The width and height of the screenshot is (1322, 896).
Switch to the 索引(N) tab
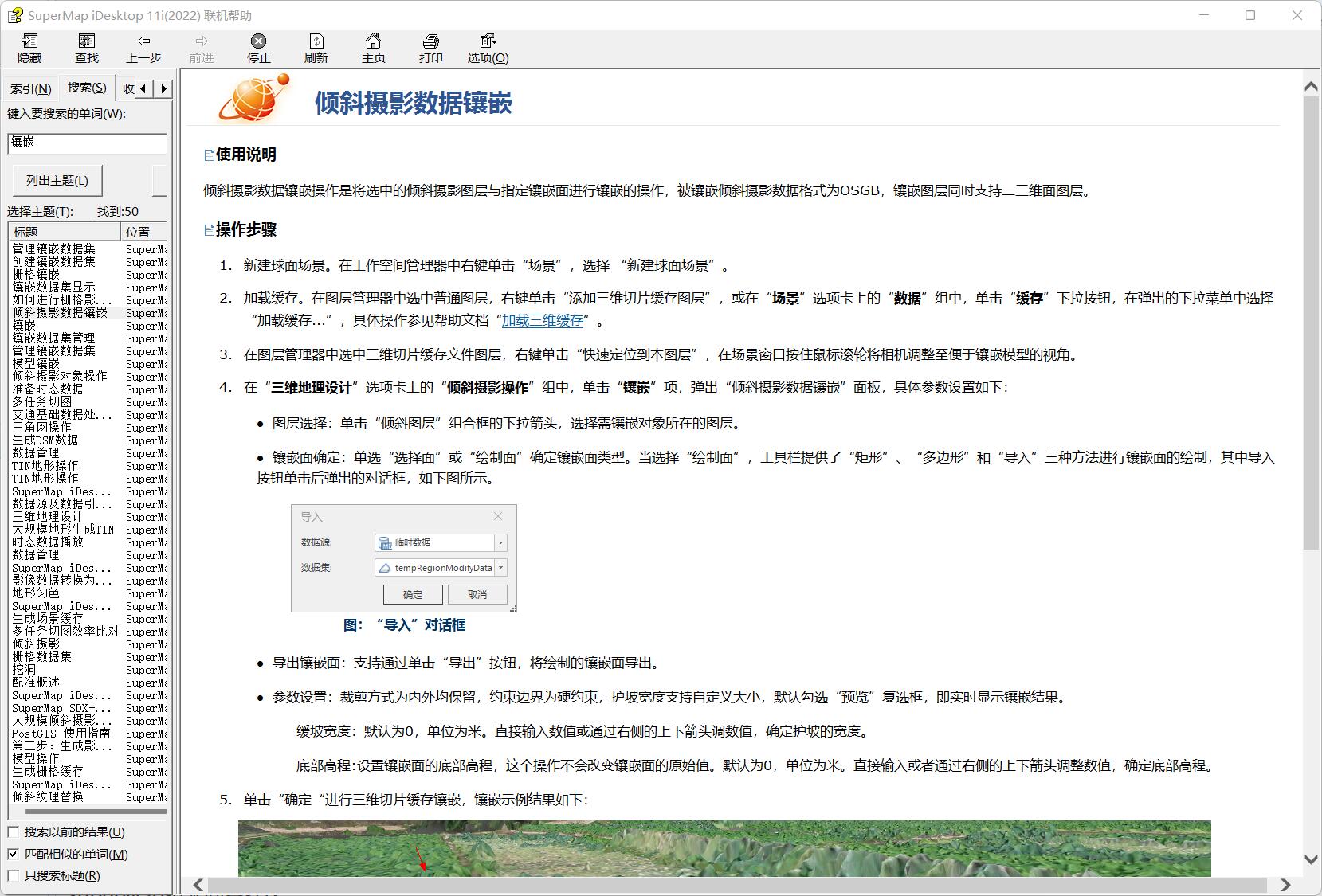pyautogui.click(x=31, y=88)
